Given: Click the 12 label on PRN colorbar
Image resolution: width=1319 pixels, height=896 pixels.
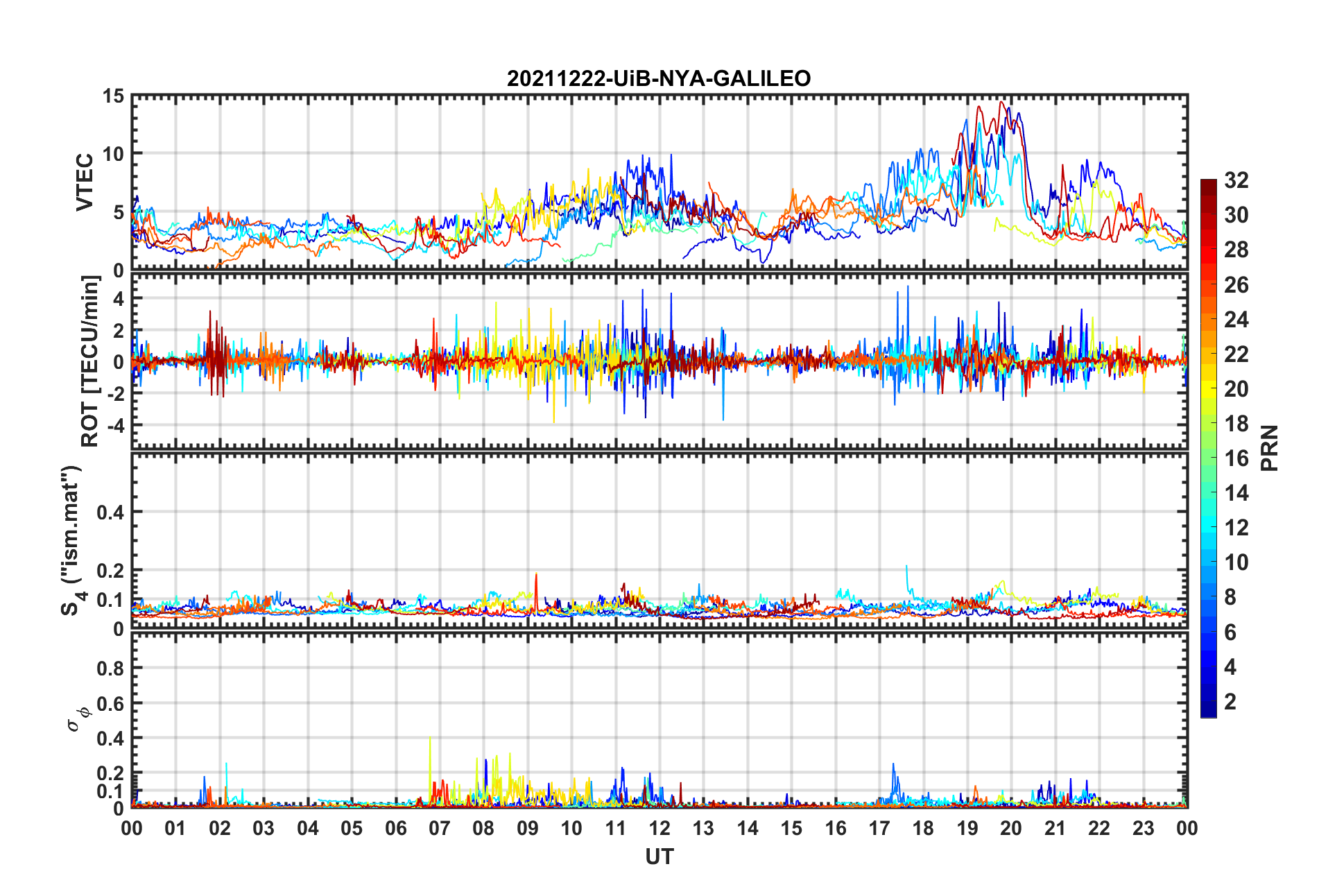Looking at the screenshot, I should tap(1236, 528).
